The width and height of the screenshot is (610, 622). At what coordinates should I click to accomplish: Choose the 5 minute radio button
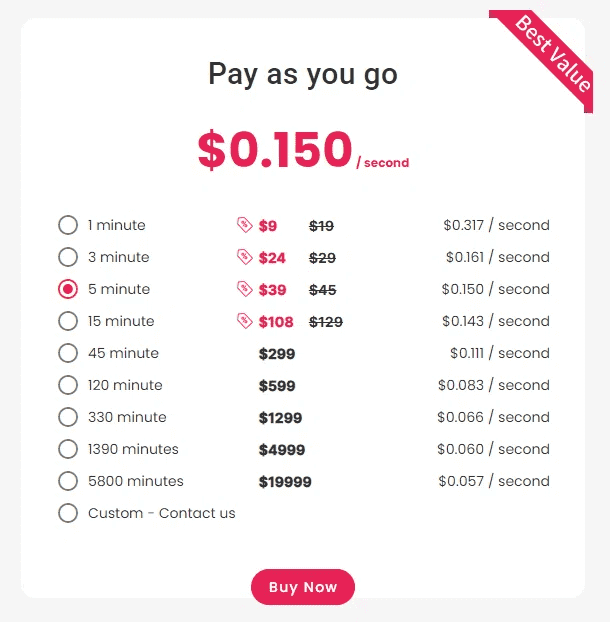coord(68,289)
